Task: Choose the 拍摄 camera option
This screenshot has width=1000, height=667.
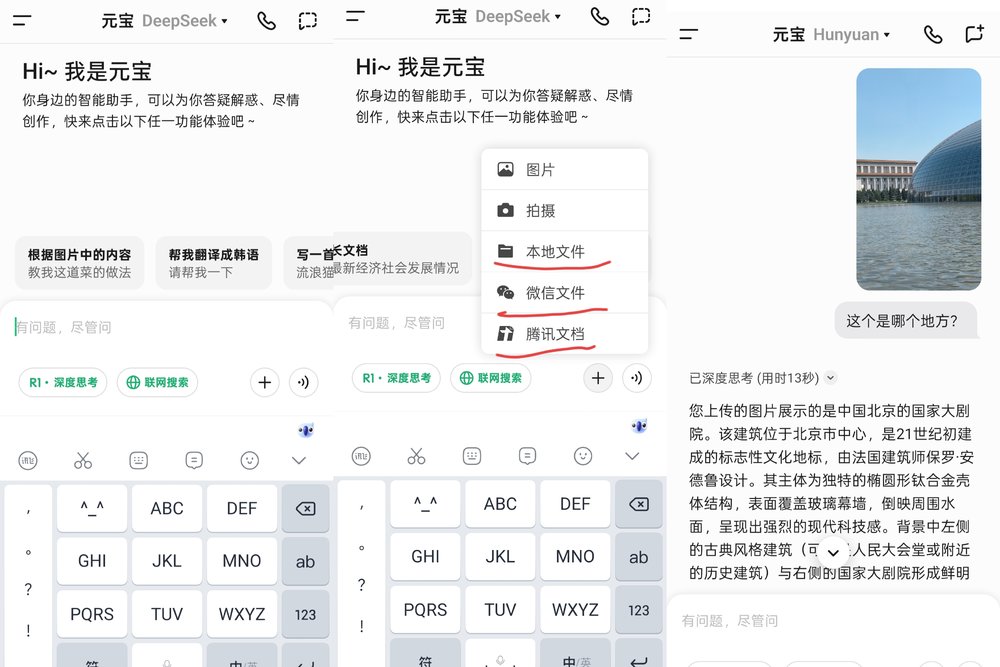Action: [564, 211]
